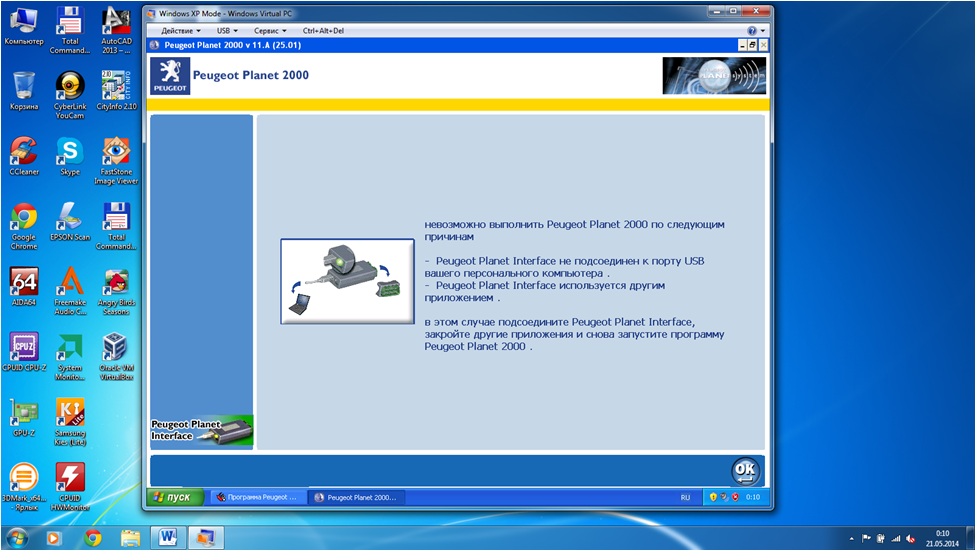Expand the USB dropdown menu

point(227,31)
